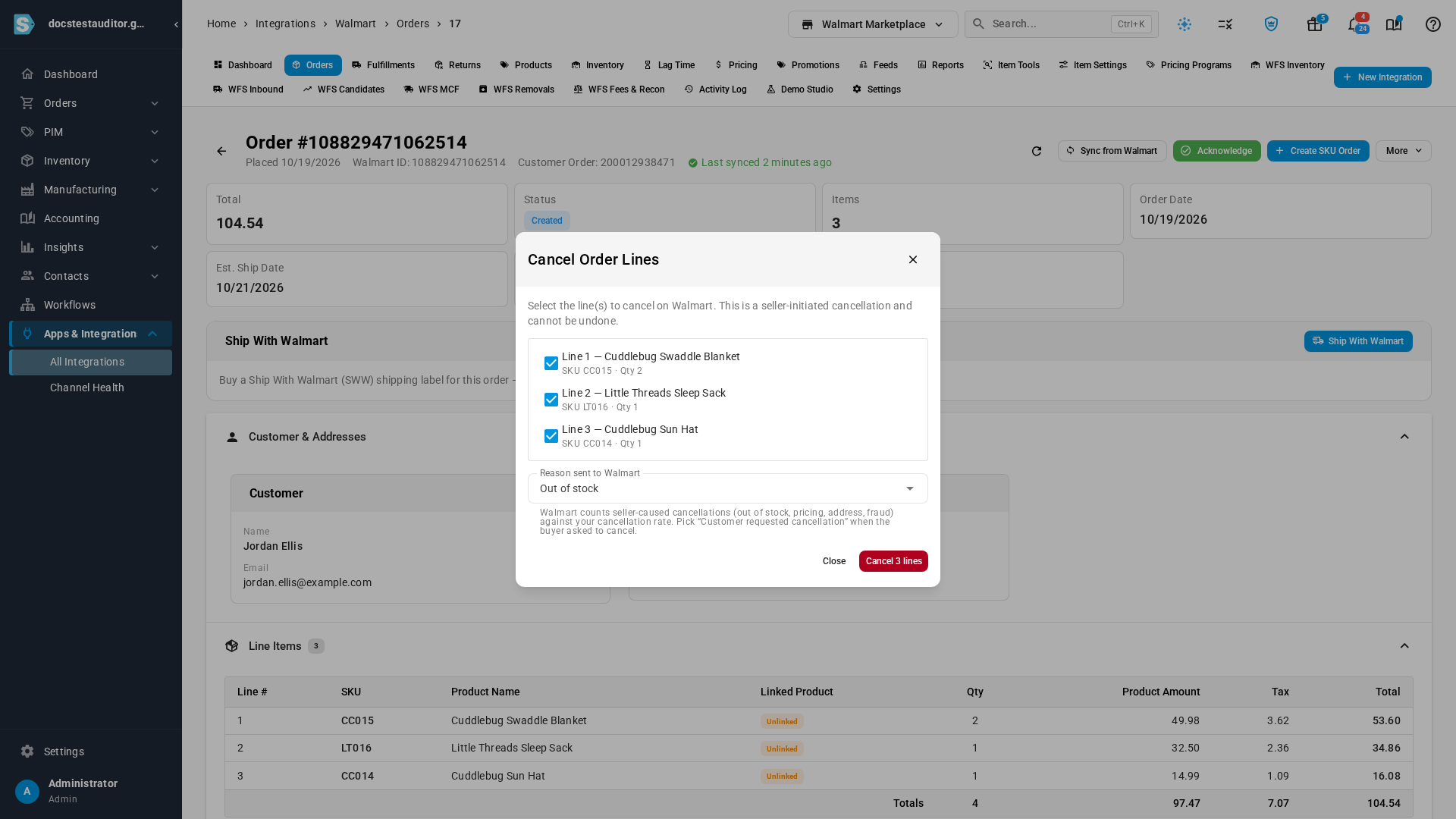Click the checklist icon in header
Screen dimensions: 1456x819
click(1225, 24)
